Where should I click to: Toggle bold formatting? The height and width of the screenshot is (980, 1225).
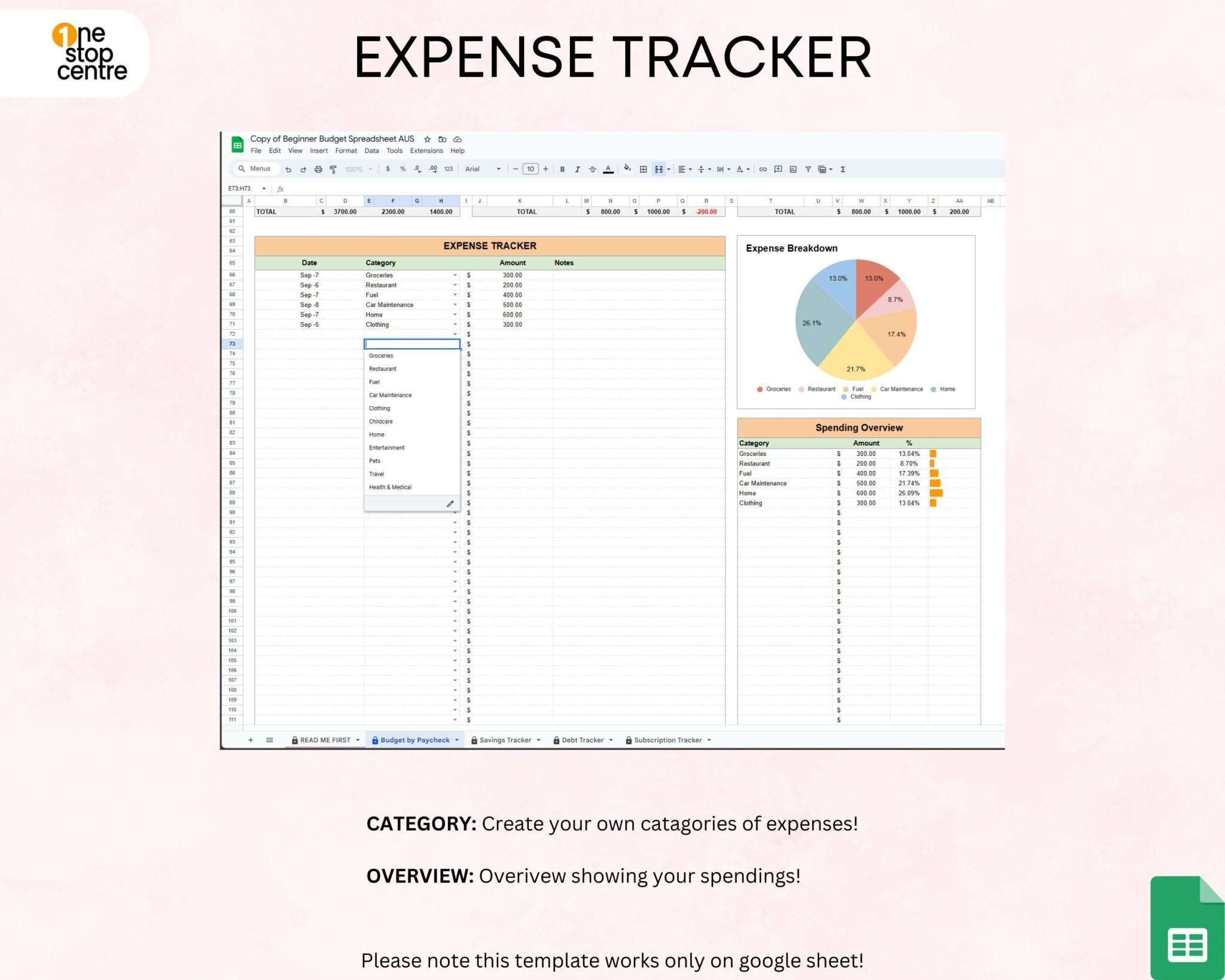click(x=563, y=169)
